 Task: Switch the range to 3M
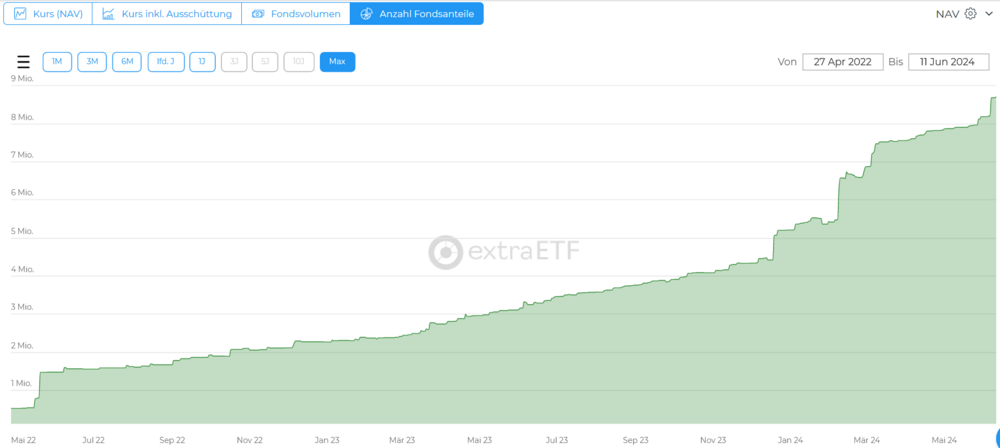(92, 62)
